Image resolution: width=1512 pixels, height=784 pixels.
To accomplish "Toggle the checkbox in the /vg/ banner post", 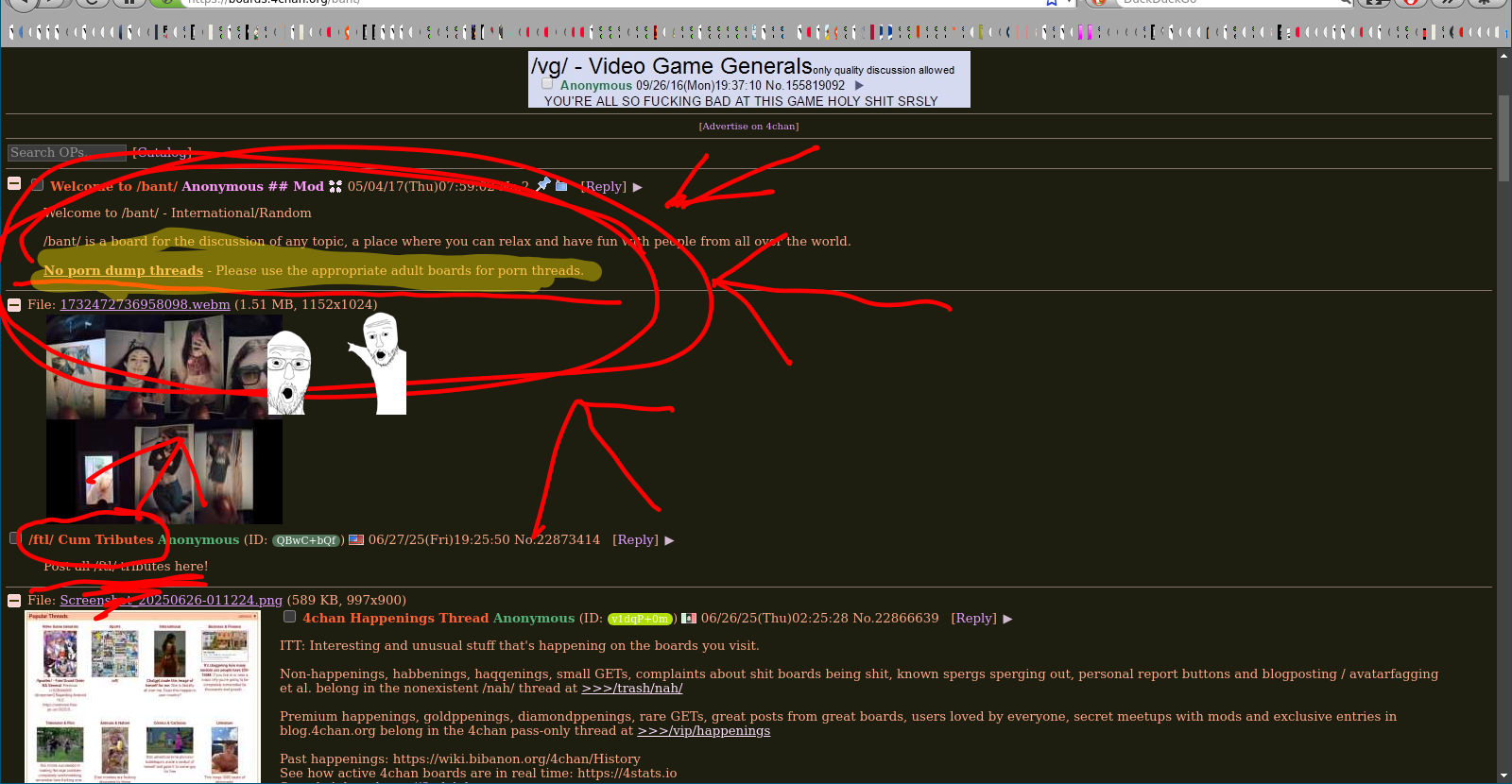I will [x=547, y=83].
